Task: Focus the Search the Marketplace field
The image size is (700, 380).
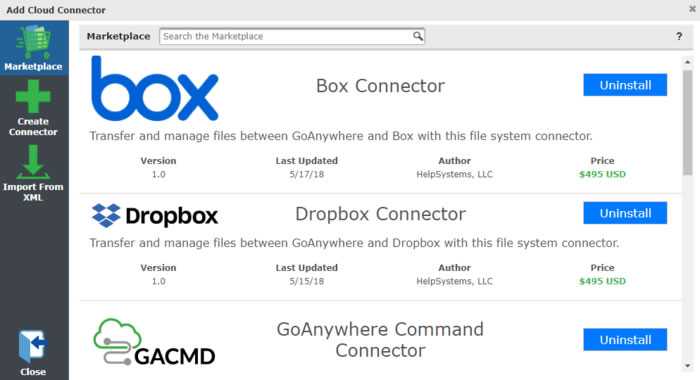Action: (x=292, y=36)
